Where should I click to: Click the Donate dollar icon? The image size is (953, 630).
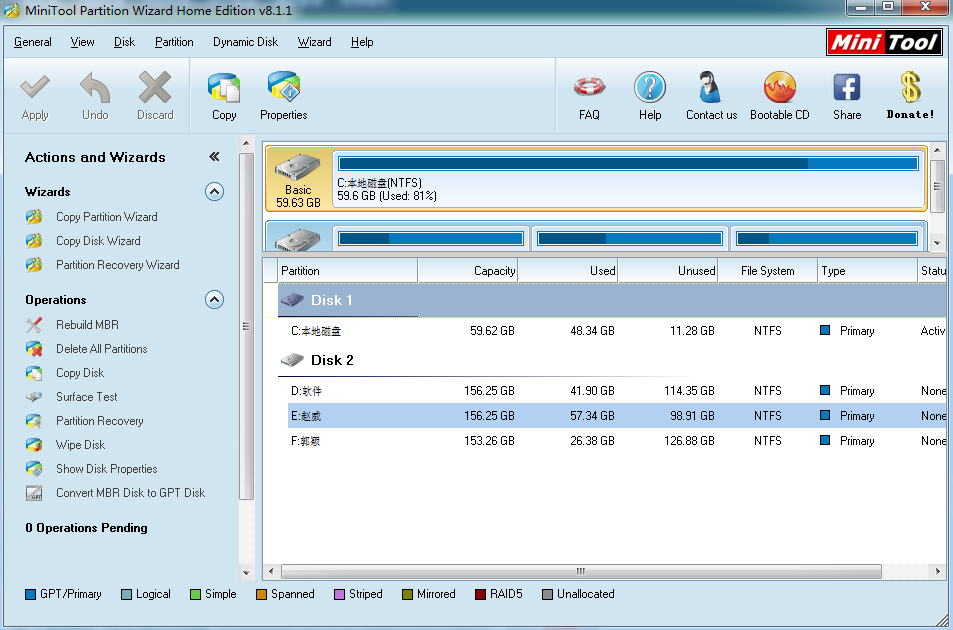point(910,87)
